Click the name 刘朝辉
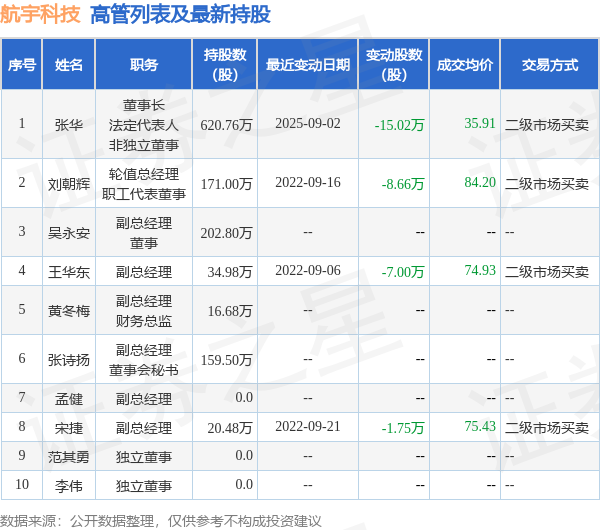The height and width of the screenshot is (530, 600). [x=69, y=184]
